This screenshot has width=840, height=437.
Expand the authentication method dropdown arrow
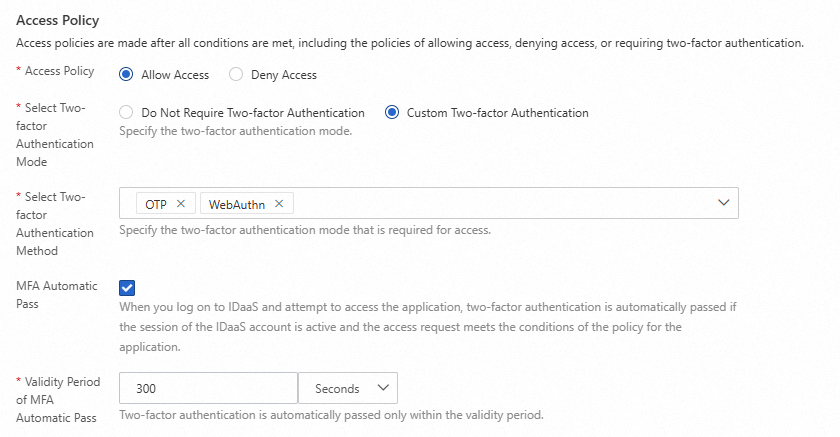point(724,203)
